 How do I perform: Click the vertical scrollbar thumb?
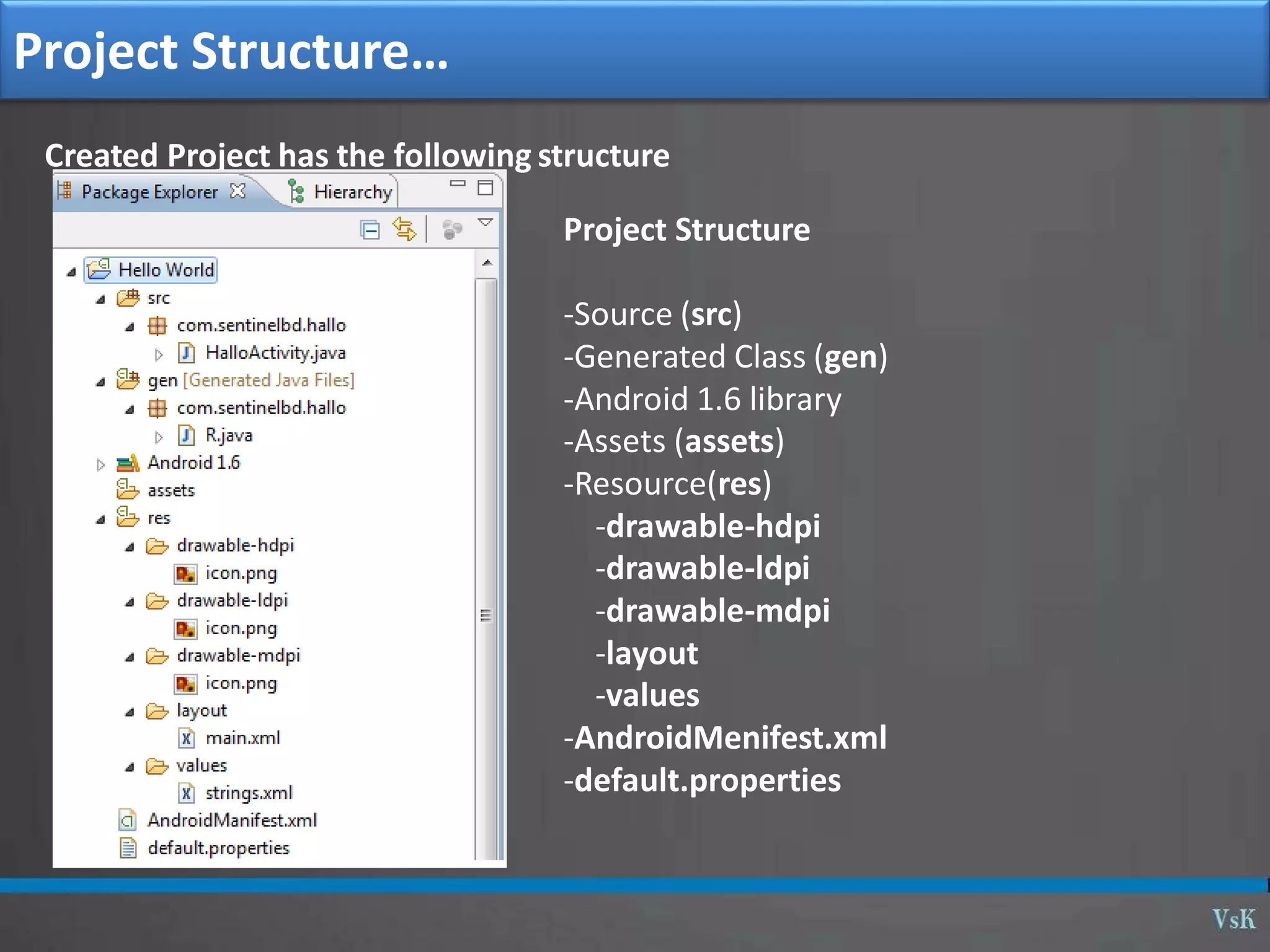click(x=486, y=569)
